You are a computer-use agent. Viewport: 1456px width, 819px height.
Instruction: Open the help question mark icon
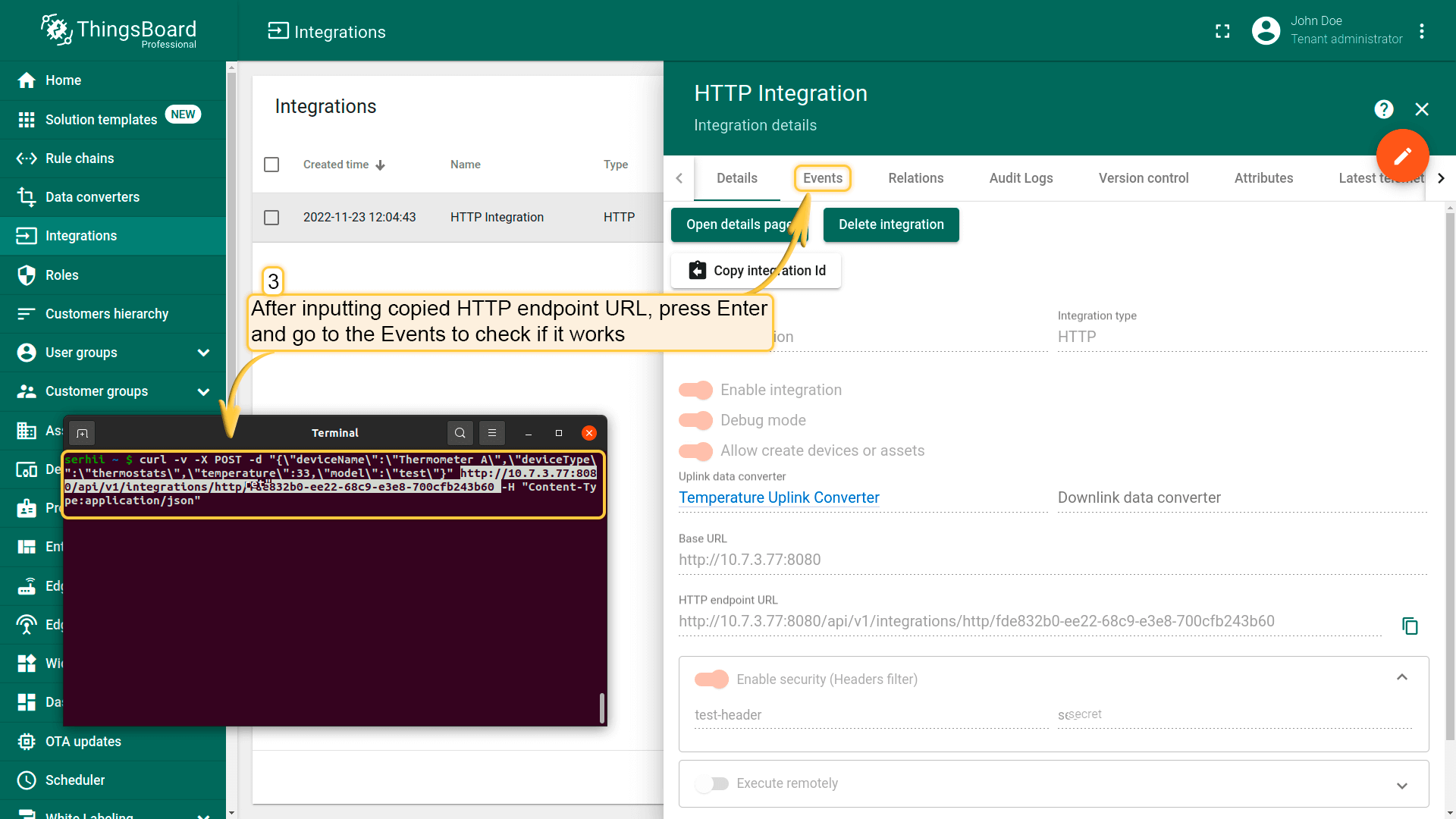click(1383, 109)
